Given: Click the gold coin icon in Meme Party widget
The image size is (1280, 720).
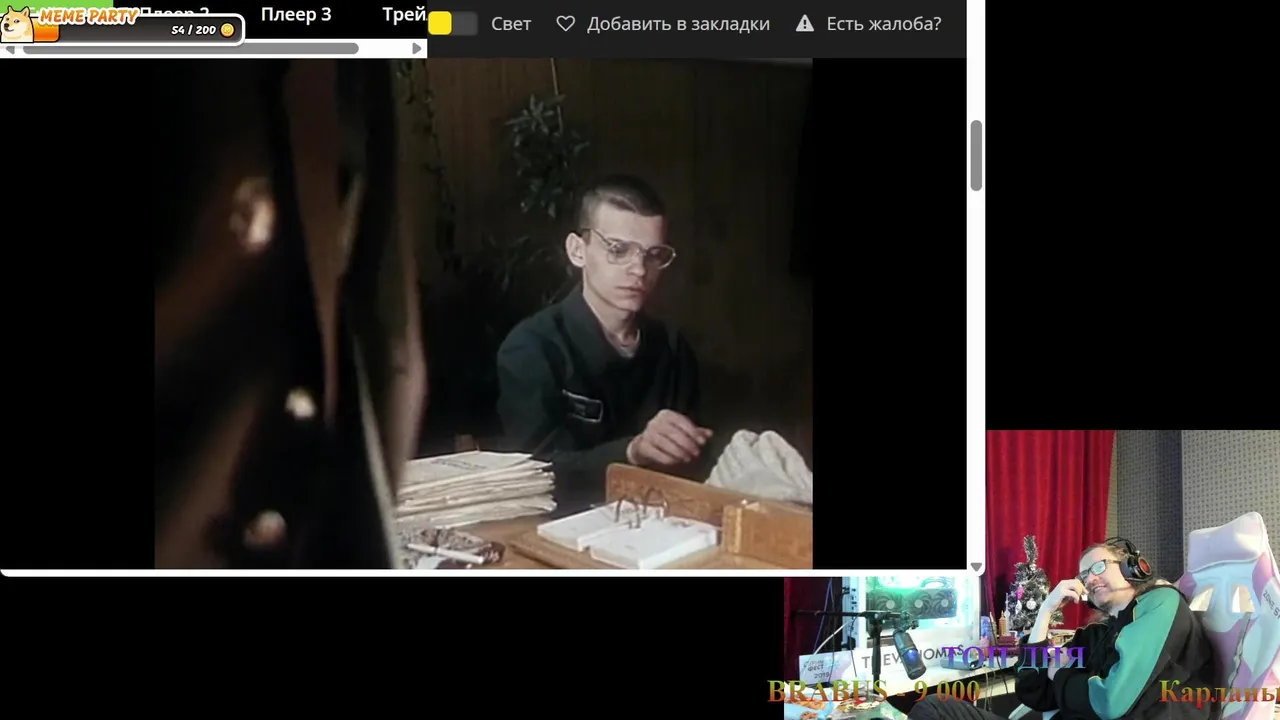Looking at the screenshot, I should (x=227, y=30).
